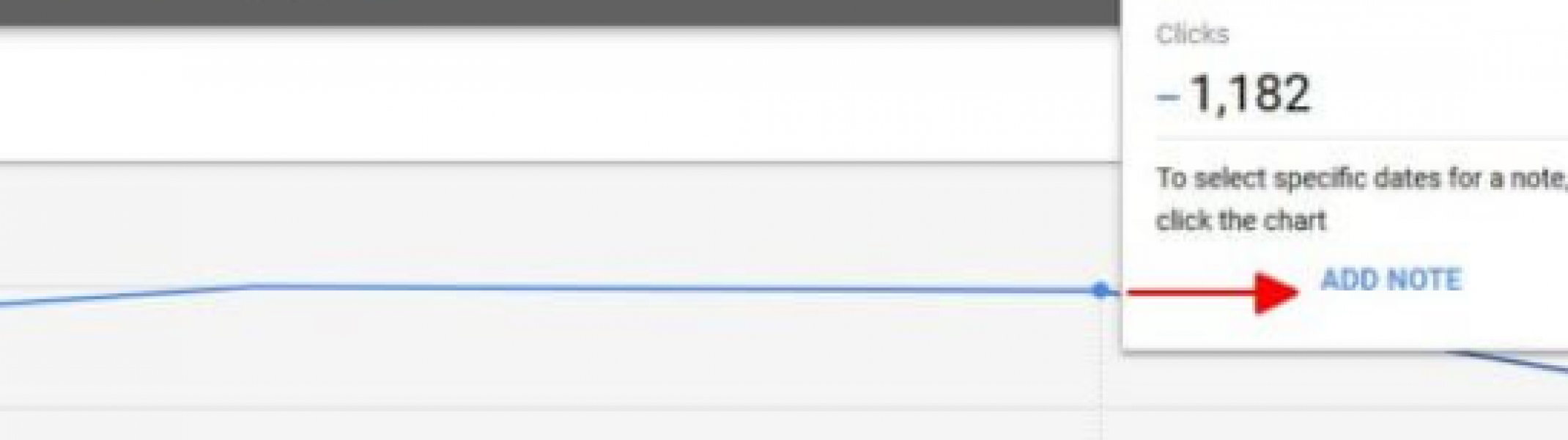This screenshot has height=440, width=1568.
Task: Click the ADD NOTE link
Action: click(1391, 279)
